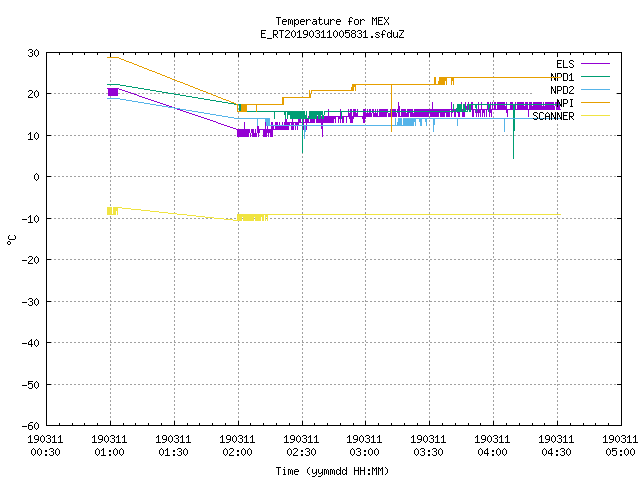
Task: Click the y-axis label -40
Action: pyautogui.click(x=31, y=343)
